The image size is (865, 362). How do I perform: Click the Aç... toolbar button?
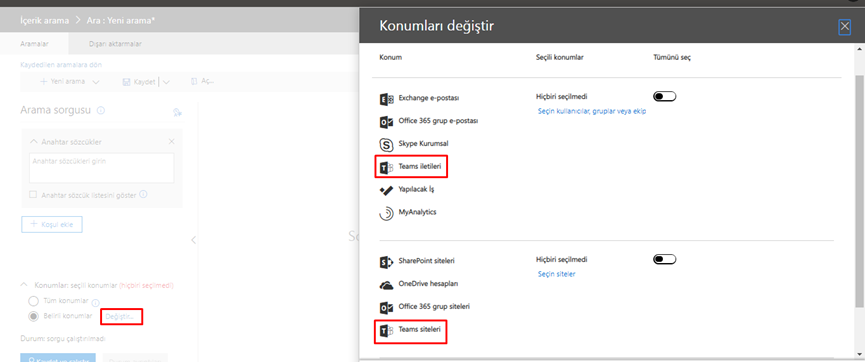[x=202, y=82]
